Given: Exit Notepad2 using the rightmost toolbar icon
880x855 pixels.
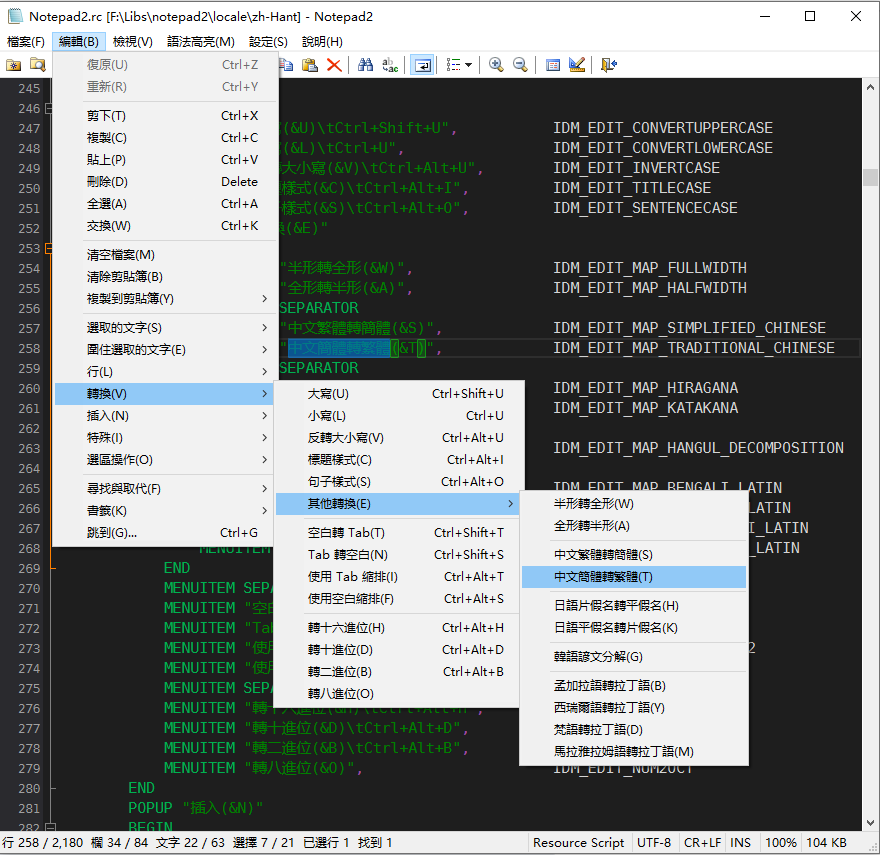Looking at the screenshot, I should pyautogui.click(x=608, y=65).
